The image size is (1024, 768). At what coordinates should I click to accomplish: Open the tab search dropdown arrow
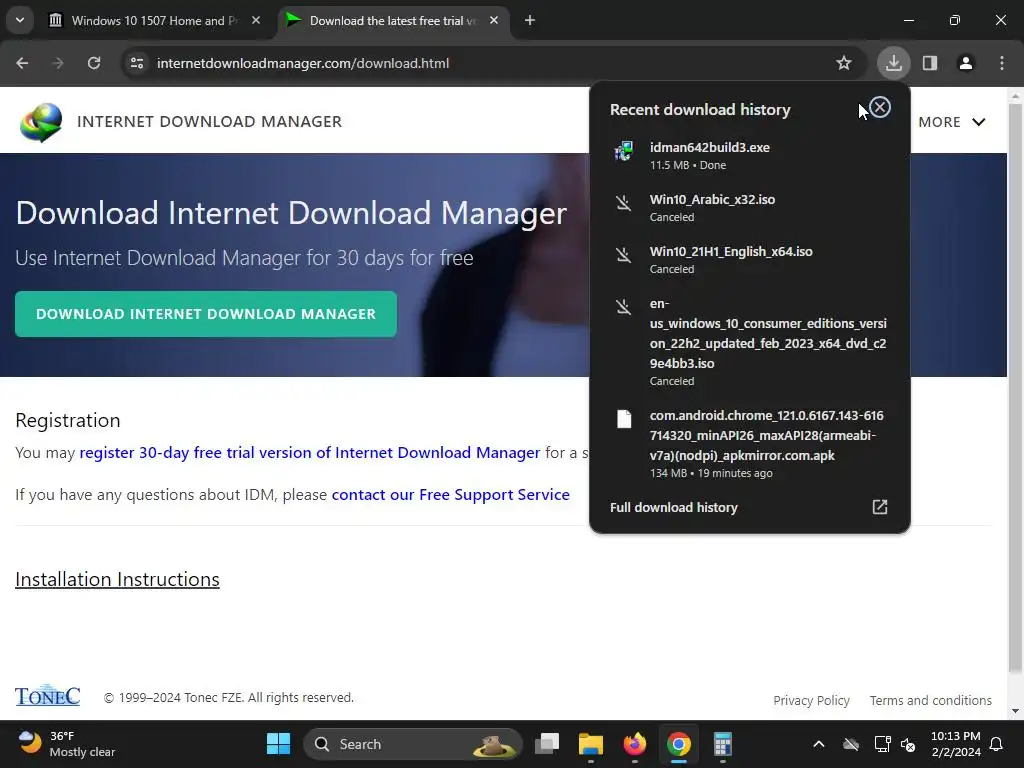pos(20,20)
